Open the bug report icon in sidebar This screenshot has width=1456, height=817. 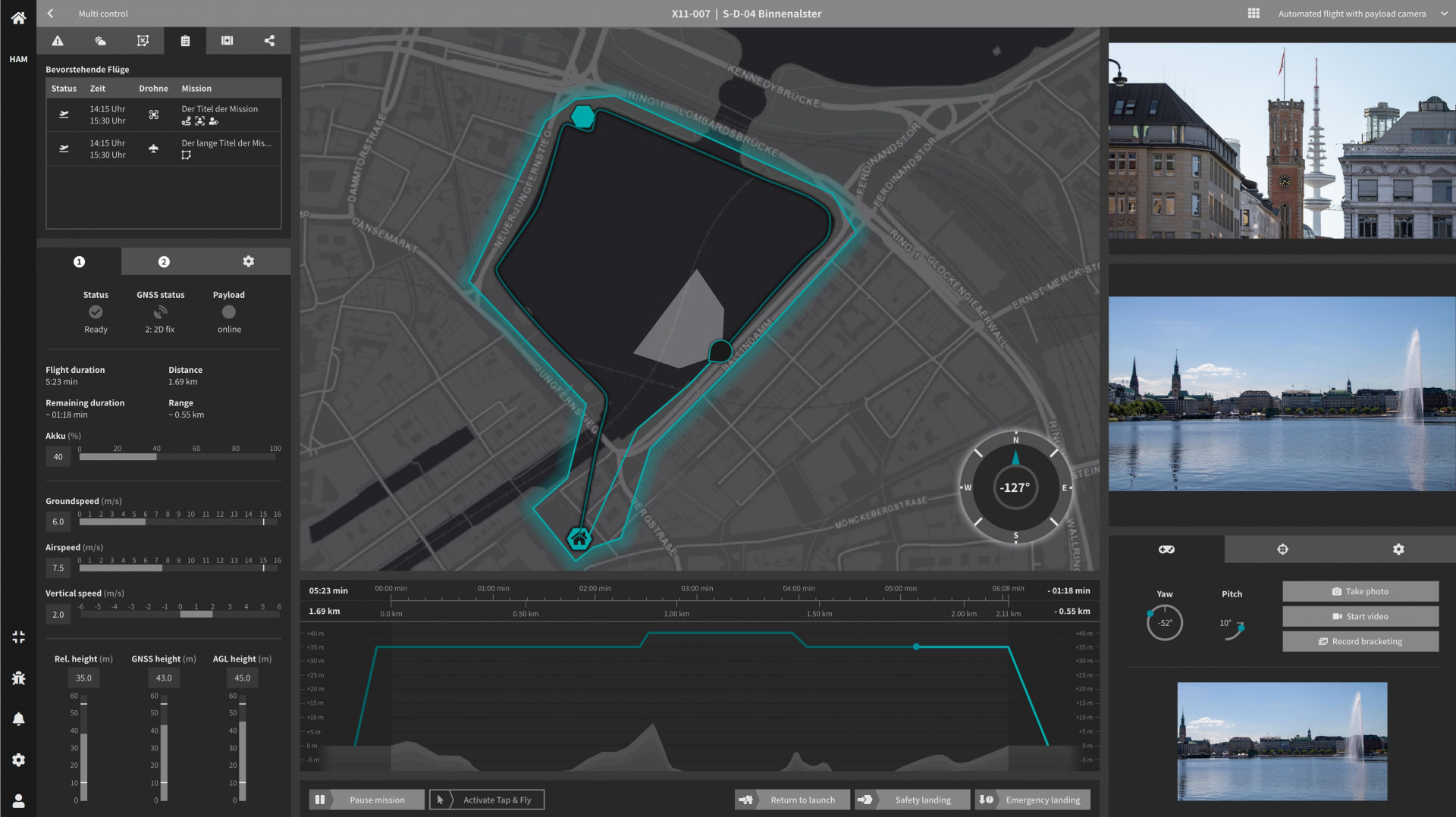pos(18,678)
